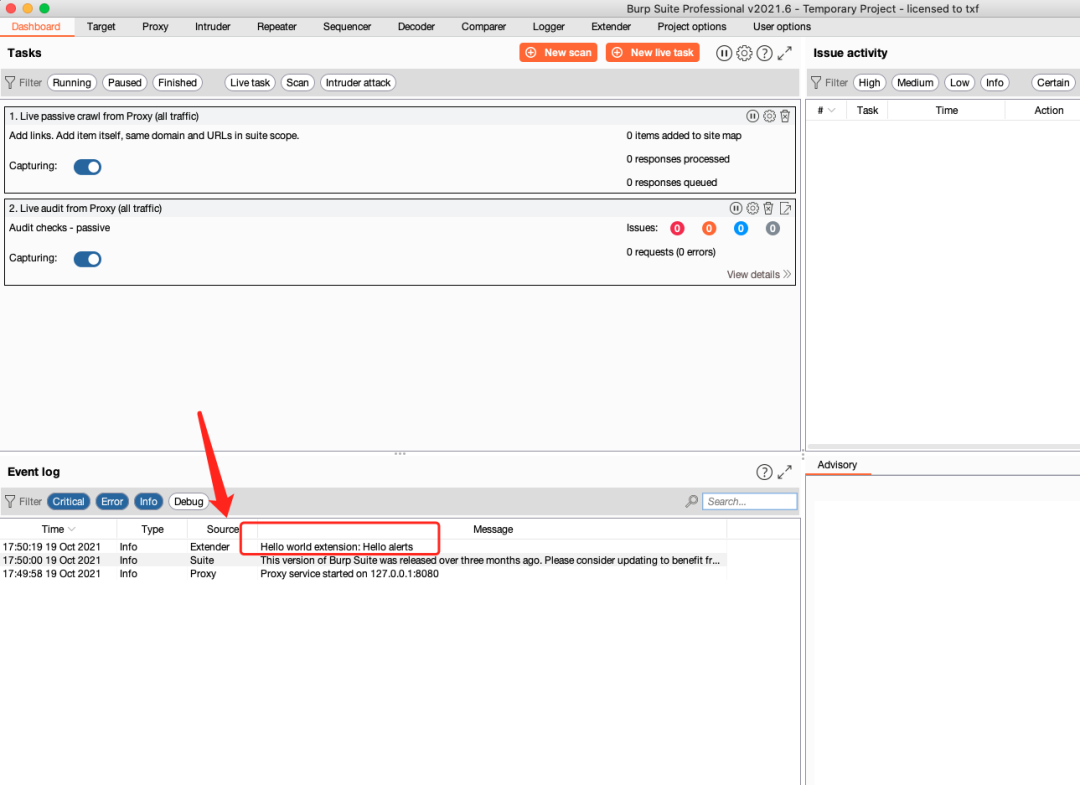Click red high-severity issues count badge
This screenshot has height=785, width=1080.
click(677, 229)
